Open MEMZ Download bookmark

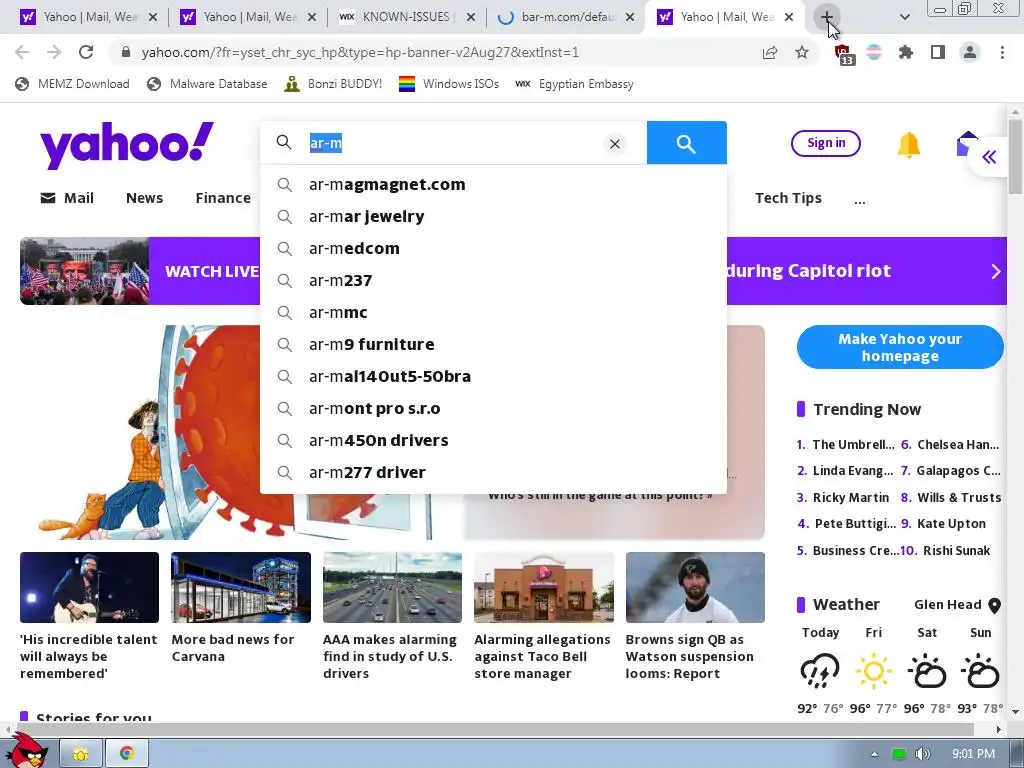click(x=72, y=84)
